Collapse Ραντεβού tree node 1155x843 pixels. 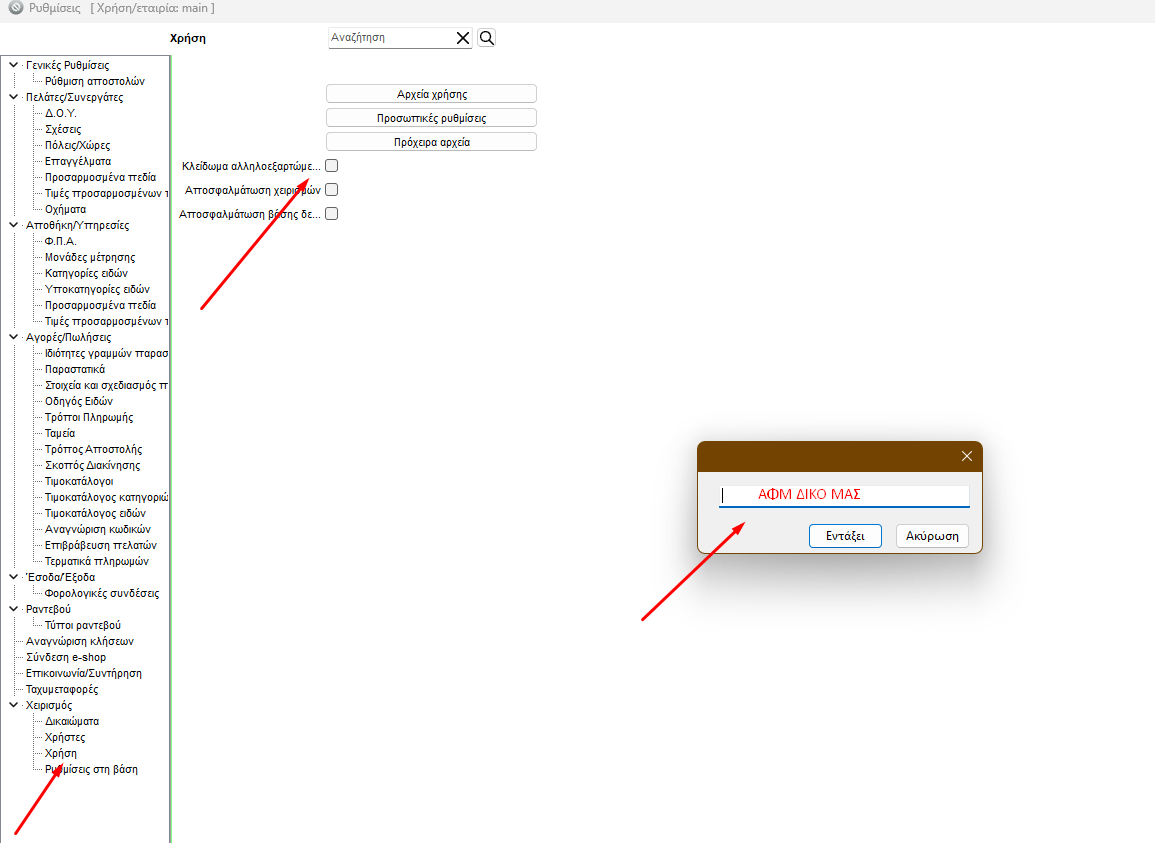[13, 609]
